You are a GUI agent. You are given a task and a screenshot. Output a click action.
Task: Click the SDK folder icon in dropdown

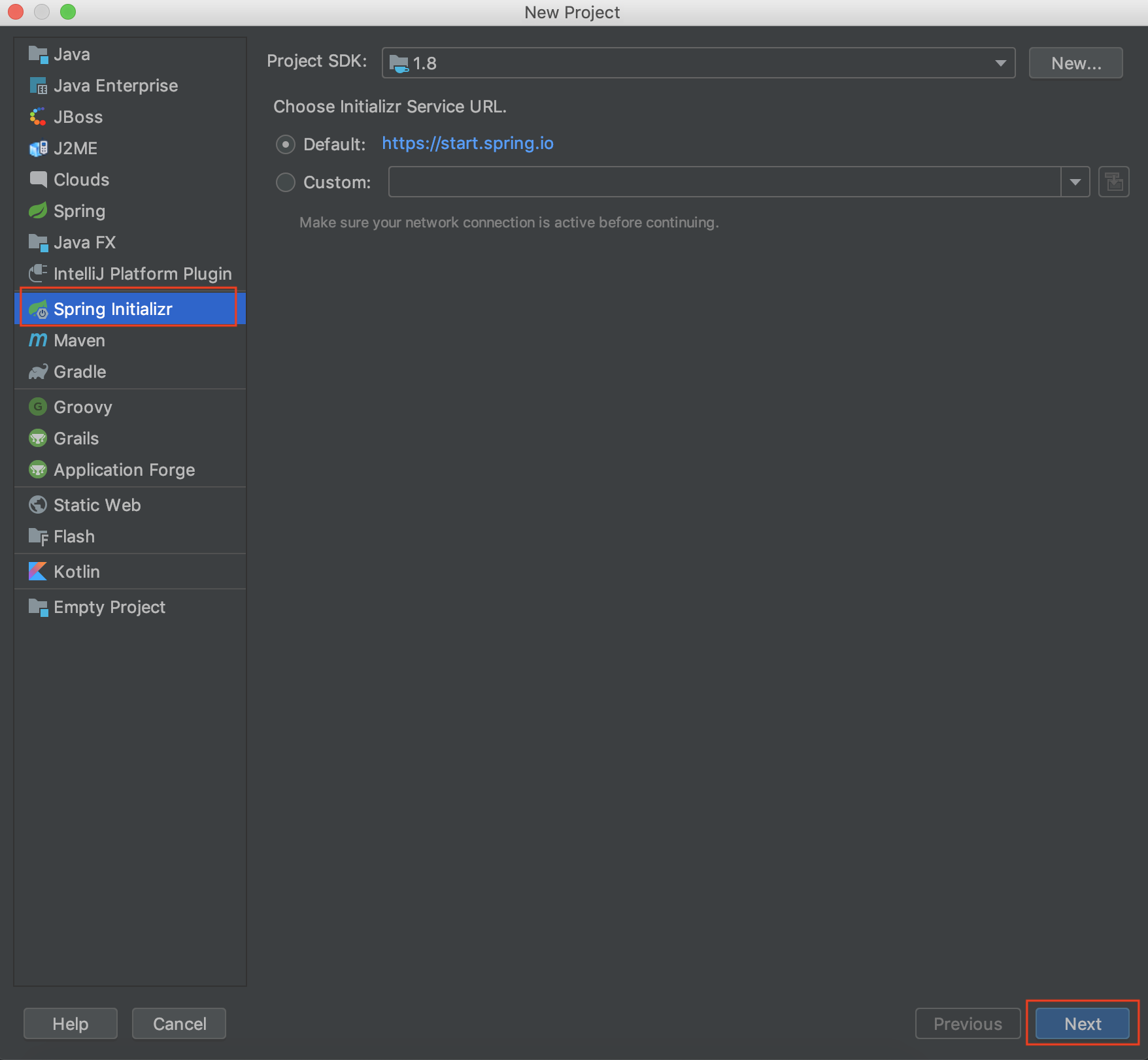[x=399, y=63]
